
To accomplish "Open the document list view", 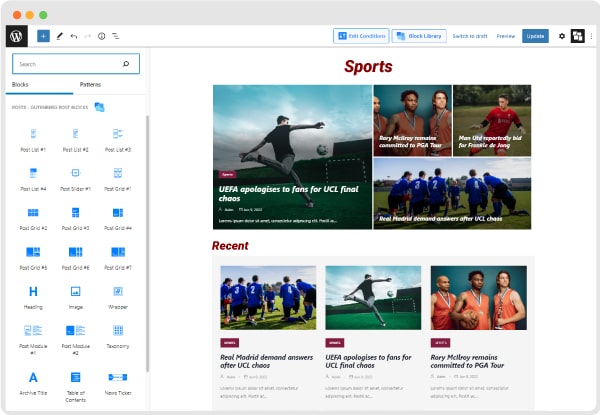I will (115, 35).
